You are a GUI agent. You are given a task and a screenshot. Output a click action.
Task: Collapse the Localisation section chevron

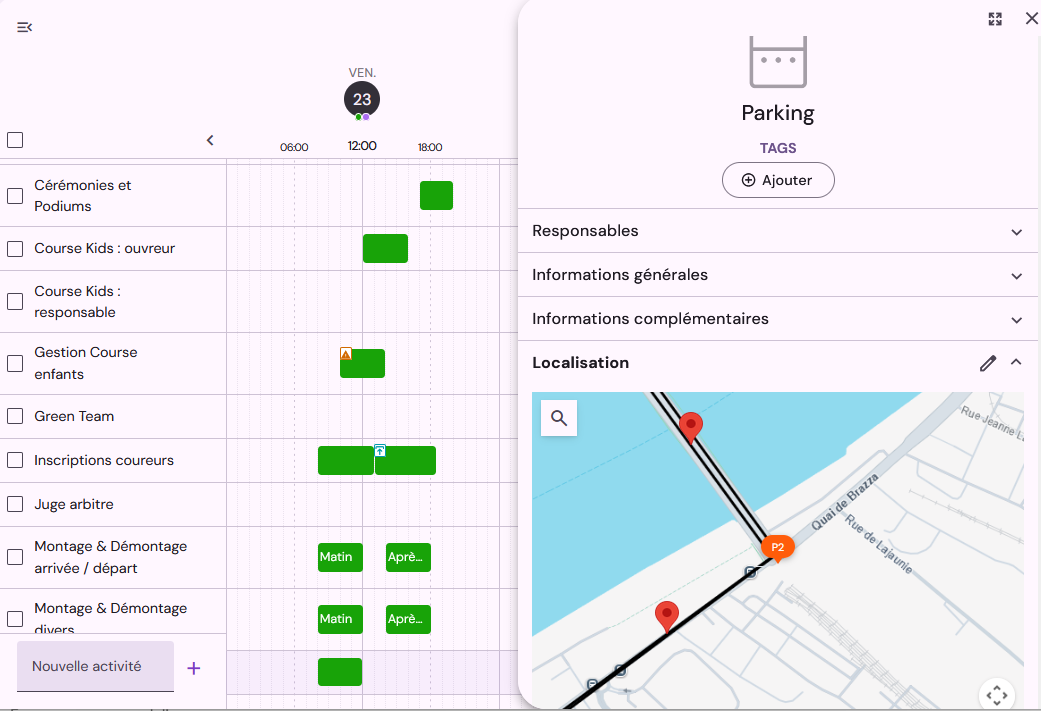pyautogui.click(x=1016, y=362)
